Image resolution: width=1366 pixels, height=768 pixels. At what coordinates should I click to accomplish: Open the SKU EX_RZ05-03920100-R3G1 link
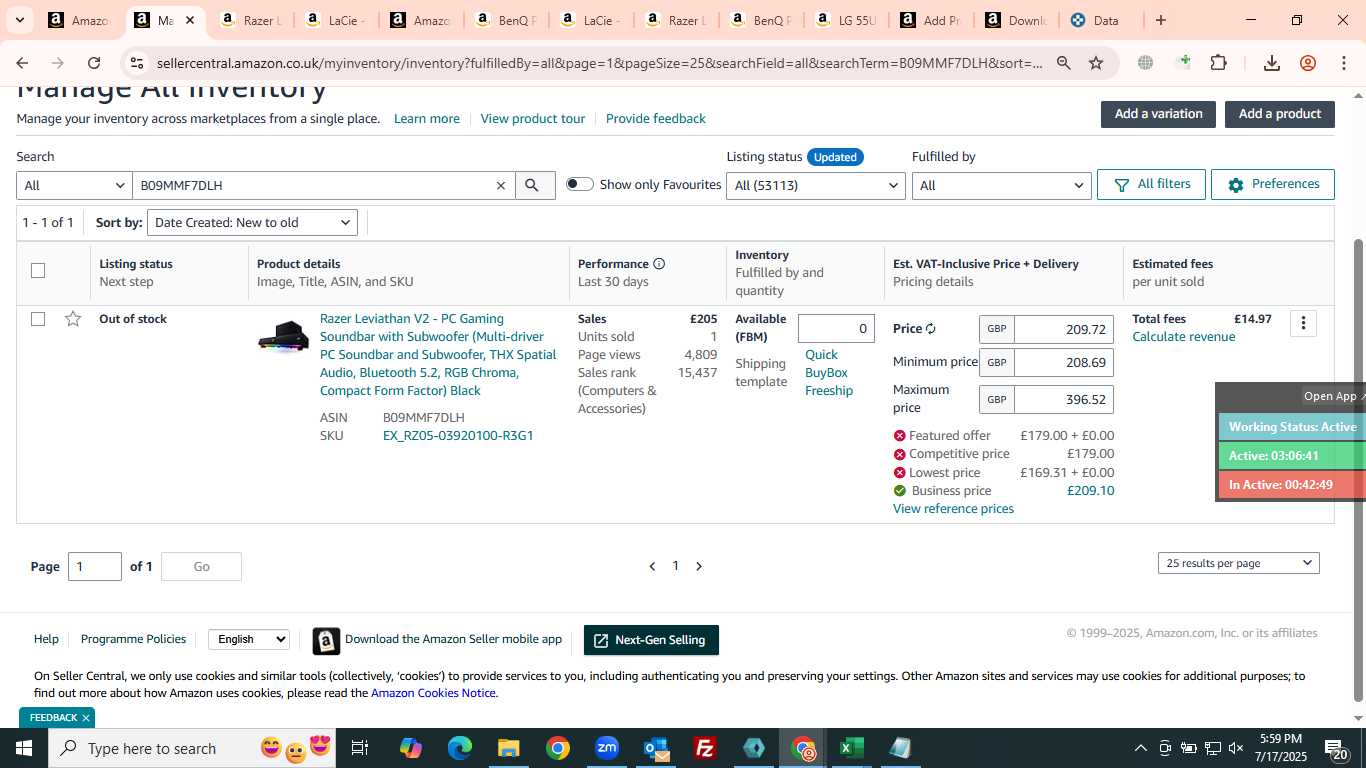click(x=458, y=436)
